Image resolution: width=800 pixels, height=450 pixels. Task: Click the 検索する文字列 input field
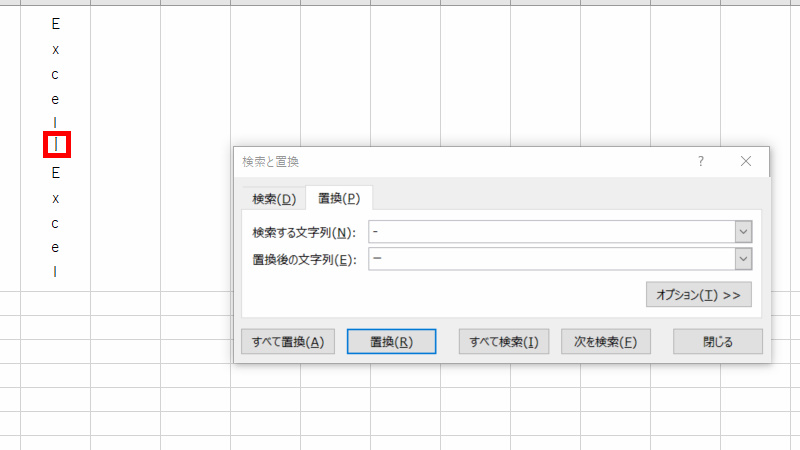tap(552, 232)
